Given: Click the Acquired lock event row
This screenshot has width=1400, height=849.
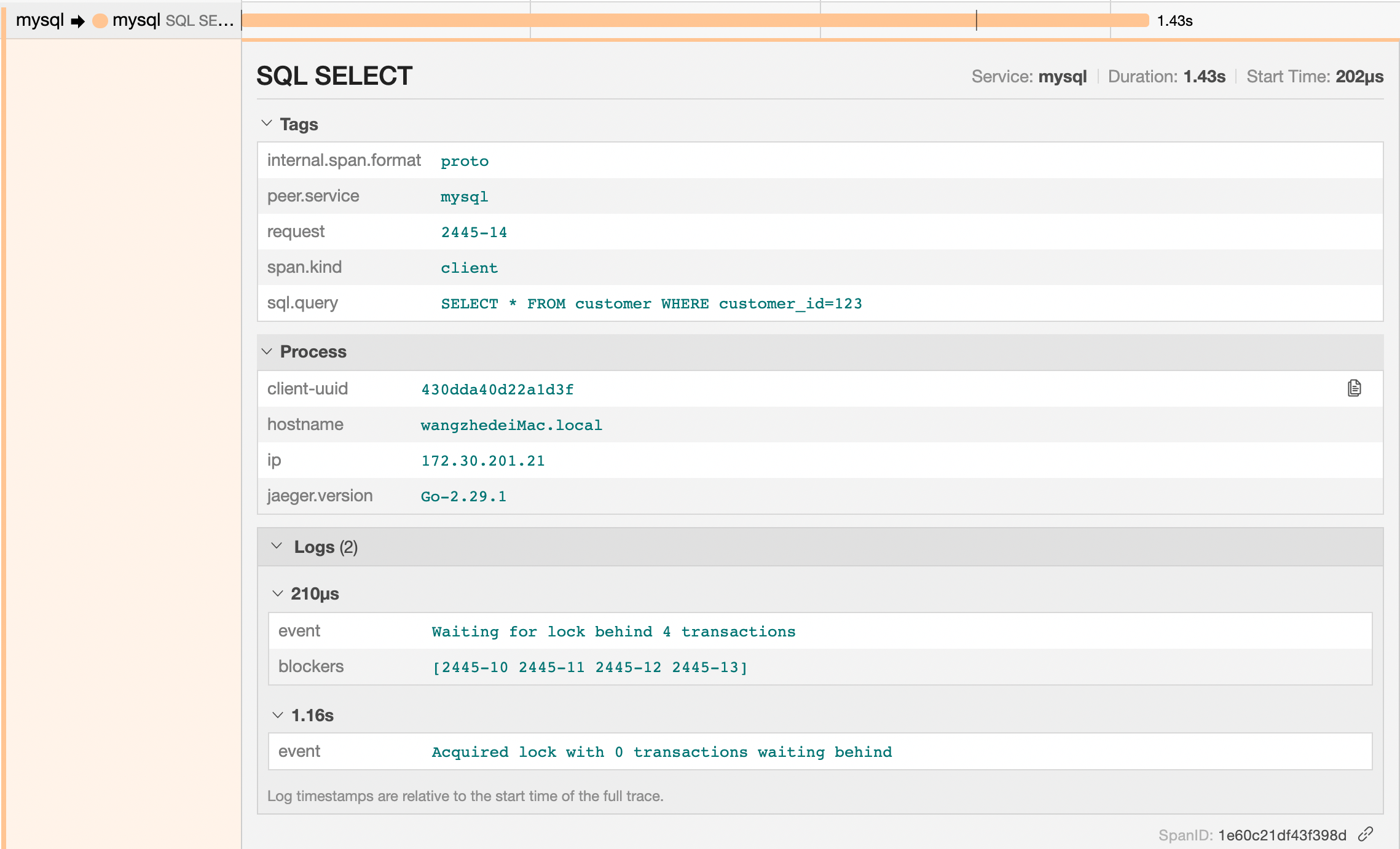Looking at the screenshot, I should [661, 752].
